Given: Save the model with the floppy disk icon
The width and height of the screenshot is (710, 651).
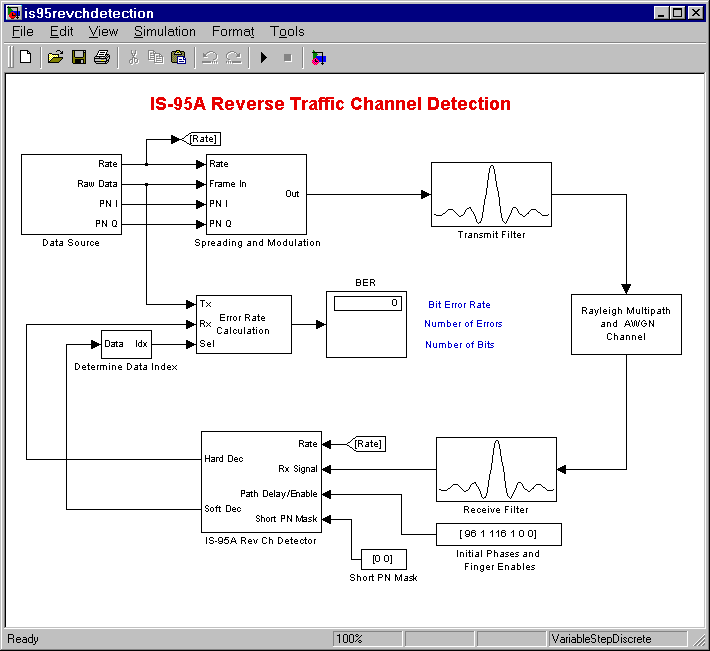Looking at the screenshot, I should point(78,57).
